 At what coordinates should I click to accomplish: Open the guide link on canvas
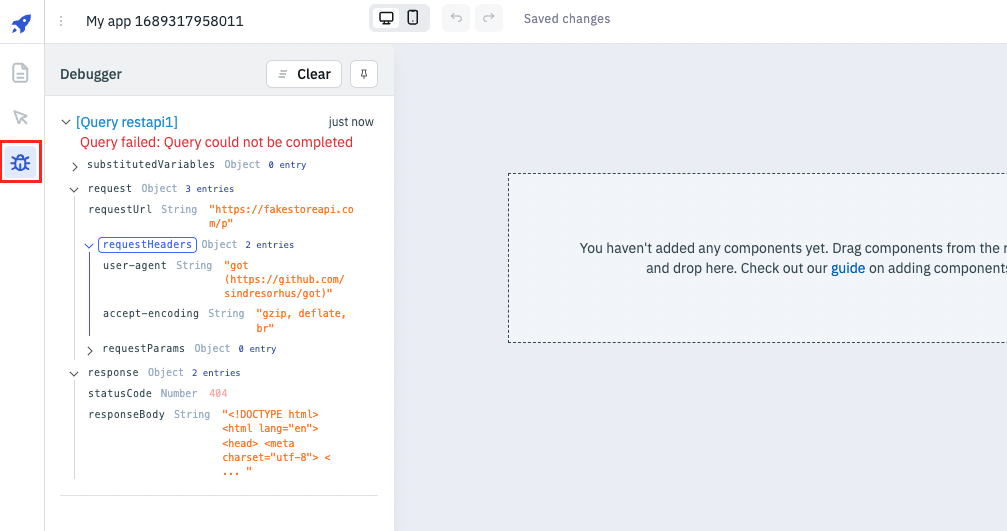click(848, 268)
